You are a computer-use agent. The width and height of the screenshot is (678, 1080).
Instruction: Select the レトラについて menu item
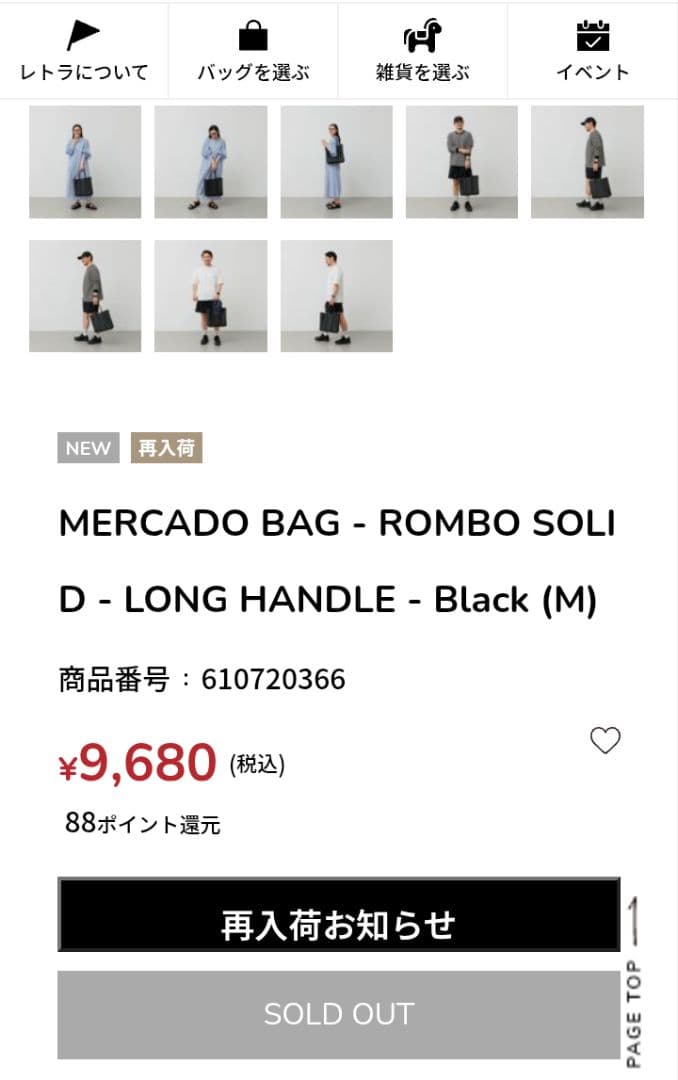tap(83, 72)
